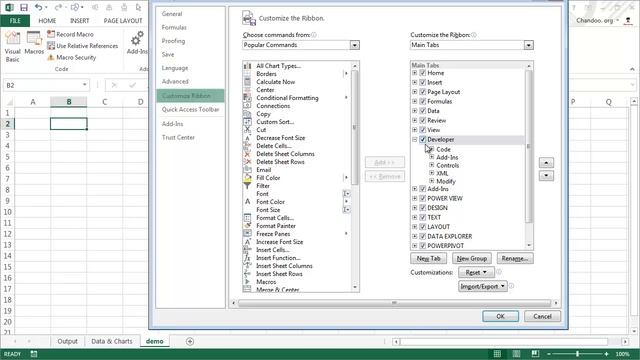The image size is (640, 360).
Task: Click the Cancel button
Action: click(542, 316)
